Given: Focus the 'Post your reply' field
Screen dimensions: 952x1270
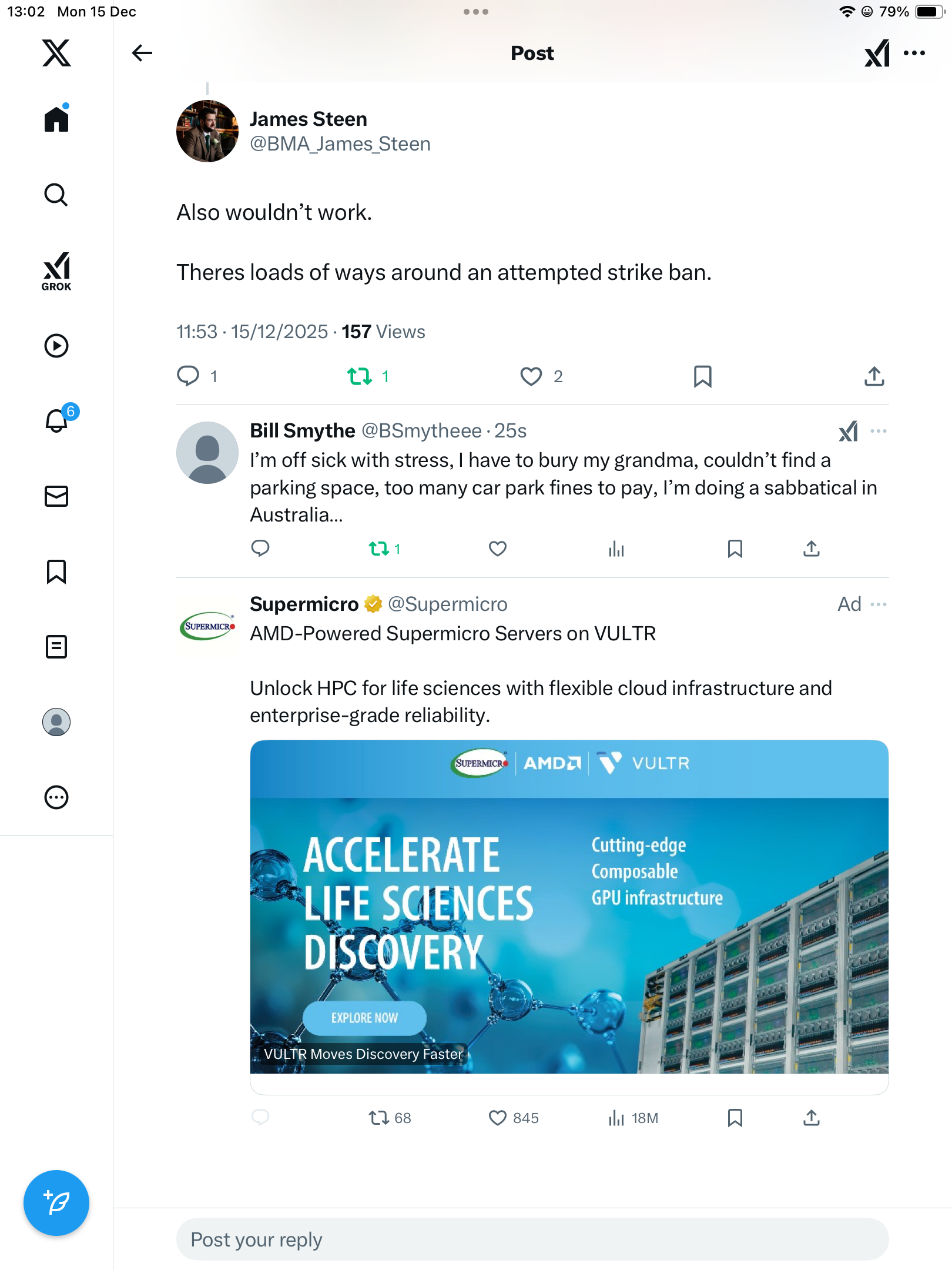Looking at the screenshot, I should tap(532, 1239).
